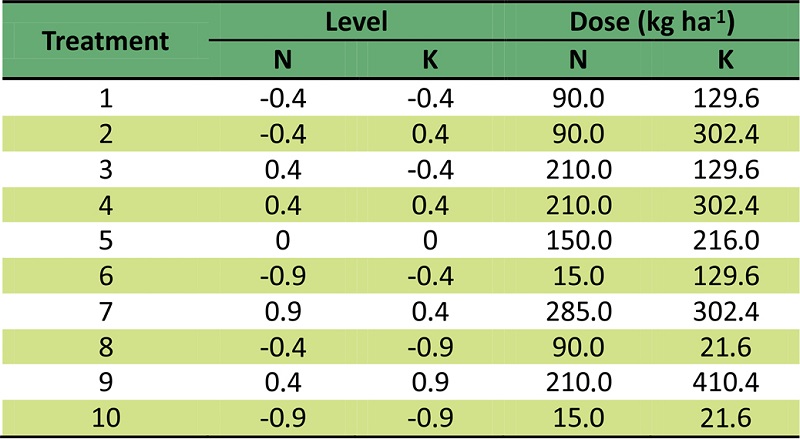
Task: Select treatment 2's K dose 302.4
Action: point(726,135)
